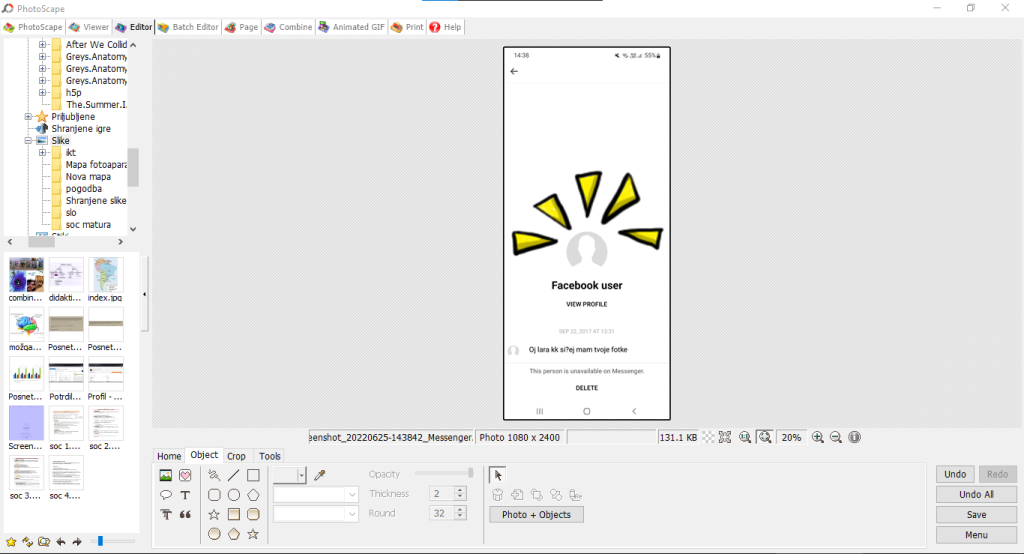
Task: Select the insert Photo object icon
Action: pos(166,475)
